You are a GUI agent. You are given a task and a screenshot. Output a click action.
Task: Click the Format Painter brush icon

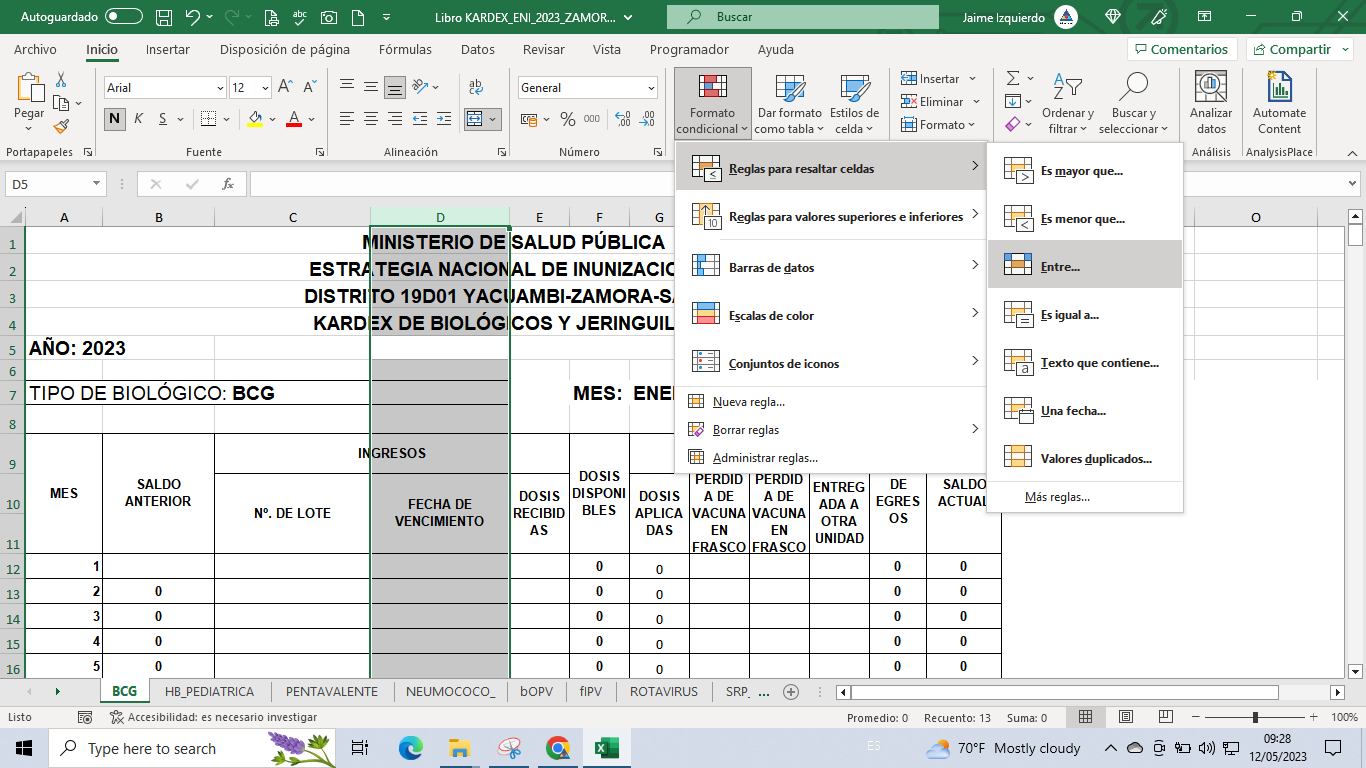61,126
